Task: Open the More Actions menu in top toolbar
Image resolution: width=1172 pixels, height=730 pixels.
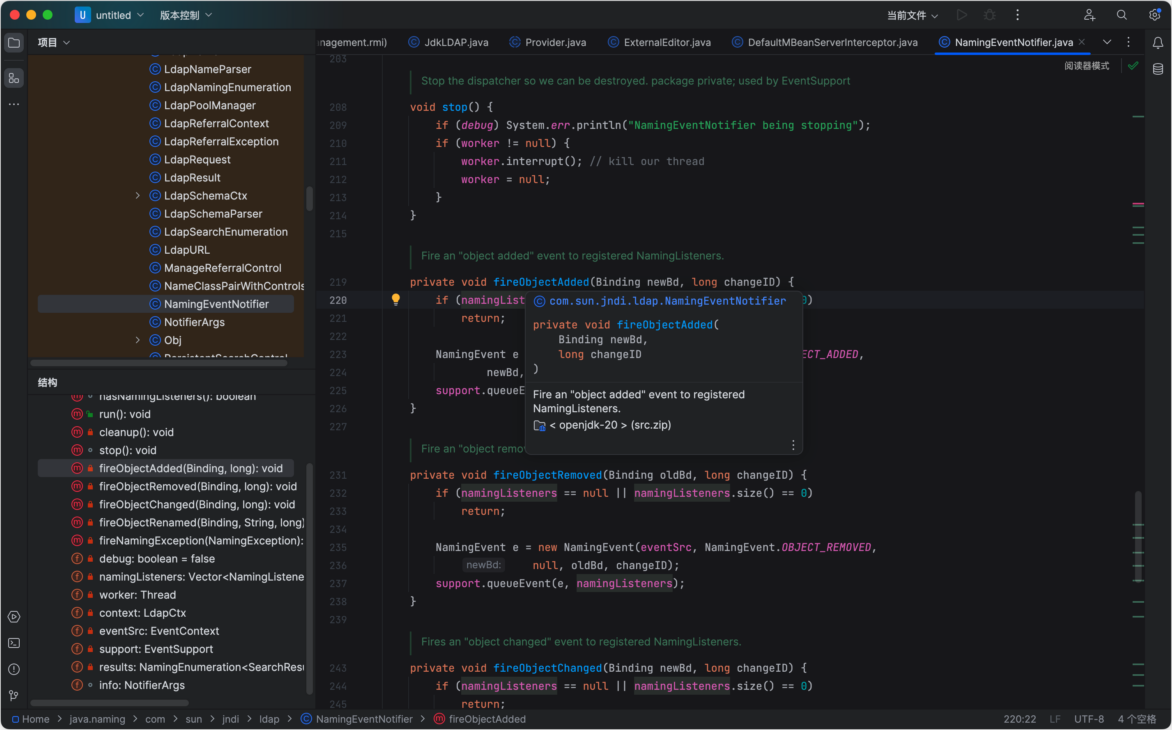Action: pyautogui.click(x=1017, y=15)
